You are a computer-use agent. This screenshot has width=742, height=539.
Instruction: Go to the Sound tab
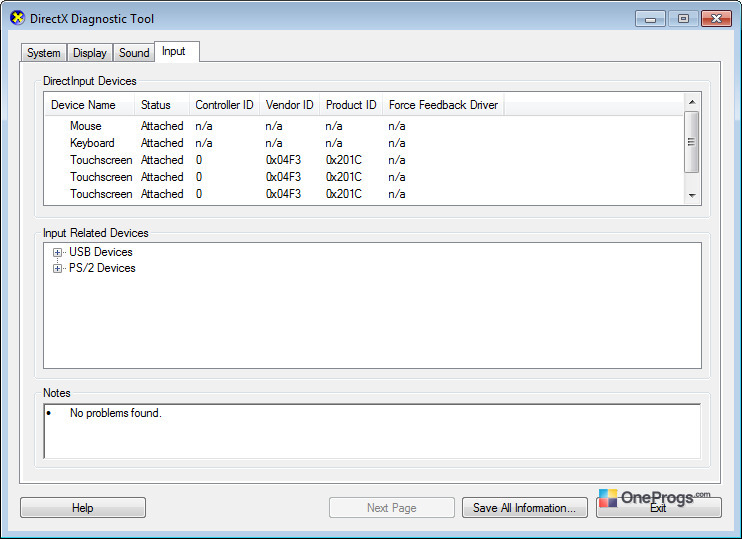click(134, 53)
